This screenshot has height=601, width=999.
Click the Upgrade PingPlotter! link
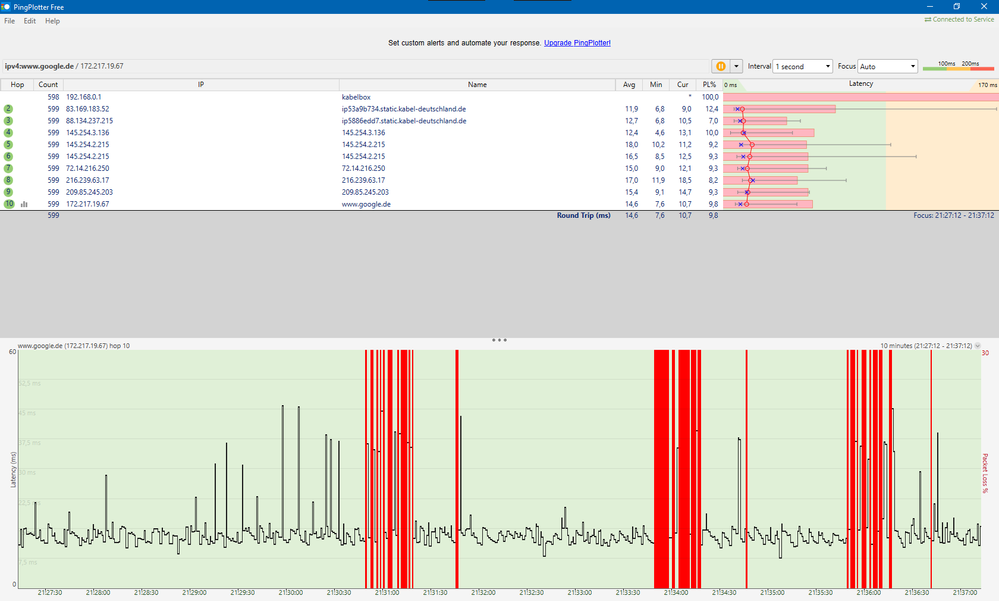coord(577,44)
